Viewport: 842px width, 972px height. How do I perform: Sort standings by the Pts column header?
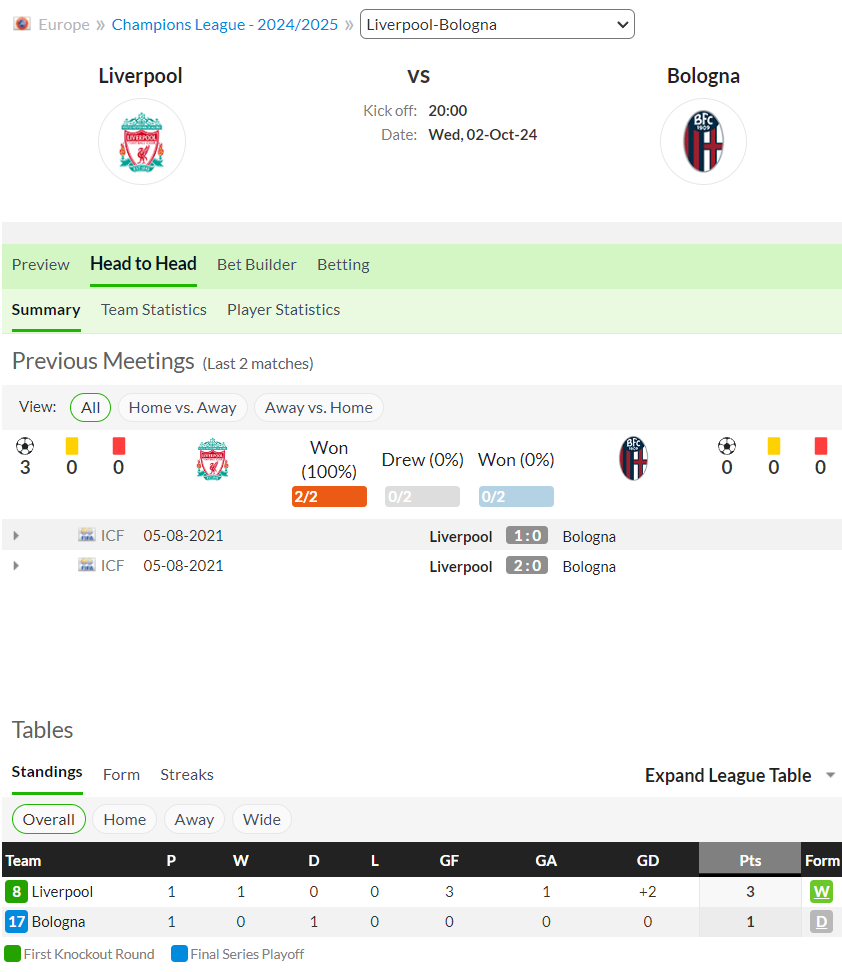[x=750, y=860]
